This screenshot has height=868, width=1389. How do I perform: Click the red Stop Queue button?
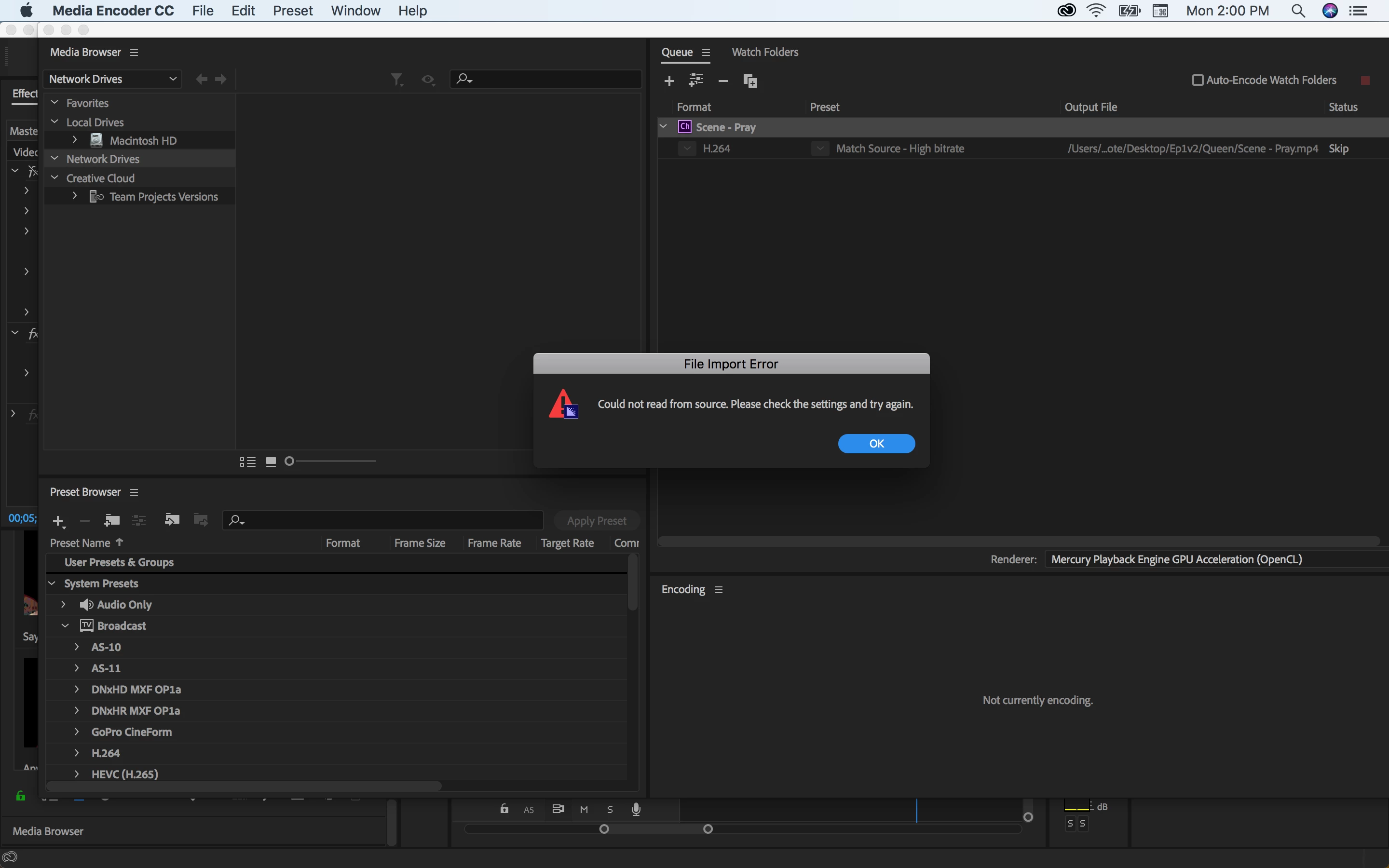1365,81
